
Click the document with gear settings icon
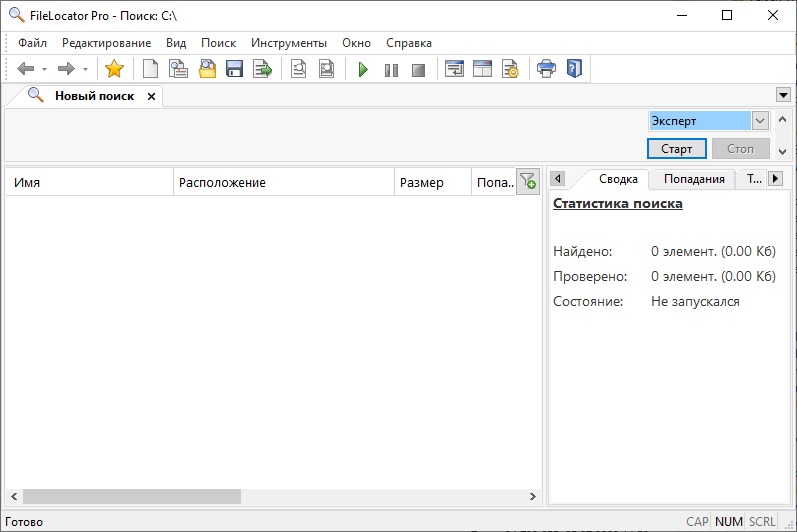point(510,69)
